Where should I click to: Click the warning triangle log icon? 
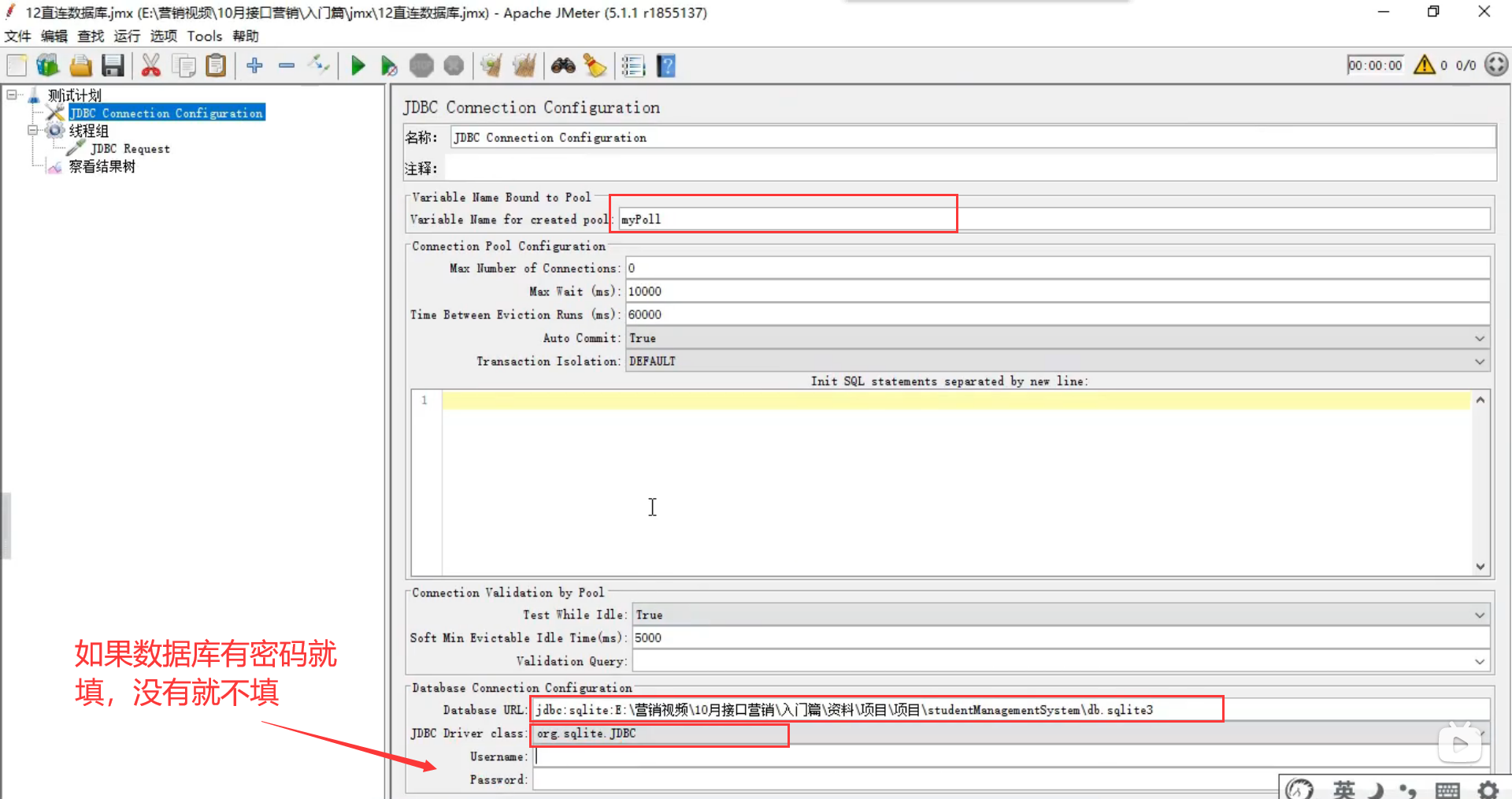click(x=1424, y=65)
